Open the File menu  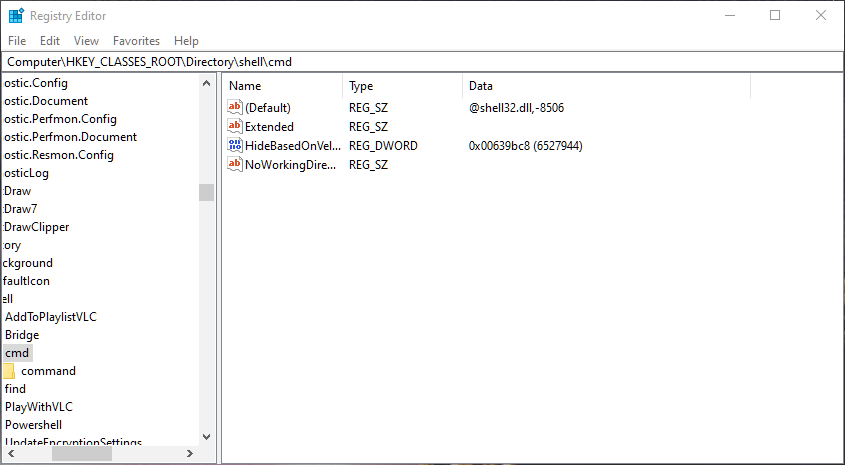point(17,41)
